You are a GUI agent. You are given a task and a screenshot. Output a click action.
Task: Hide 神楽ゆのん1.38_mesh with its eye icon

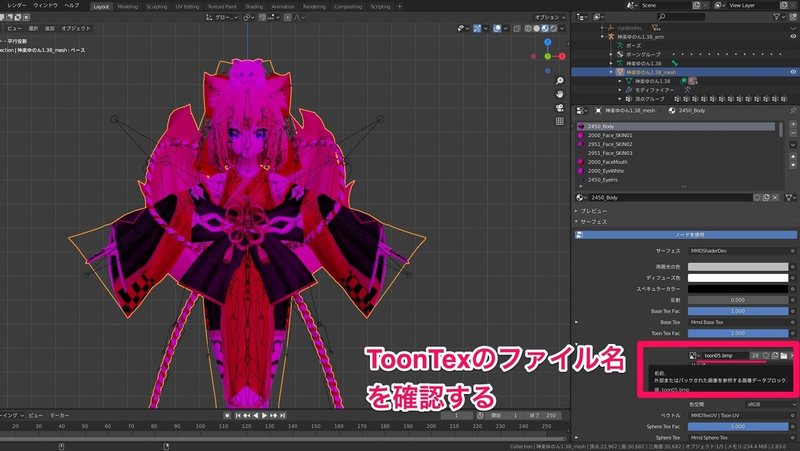[x=793, y=72]
